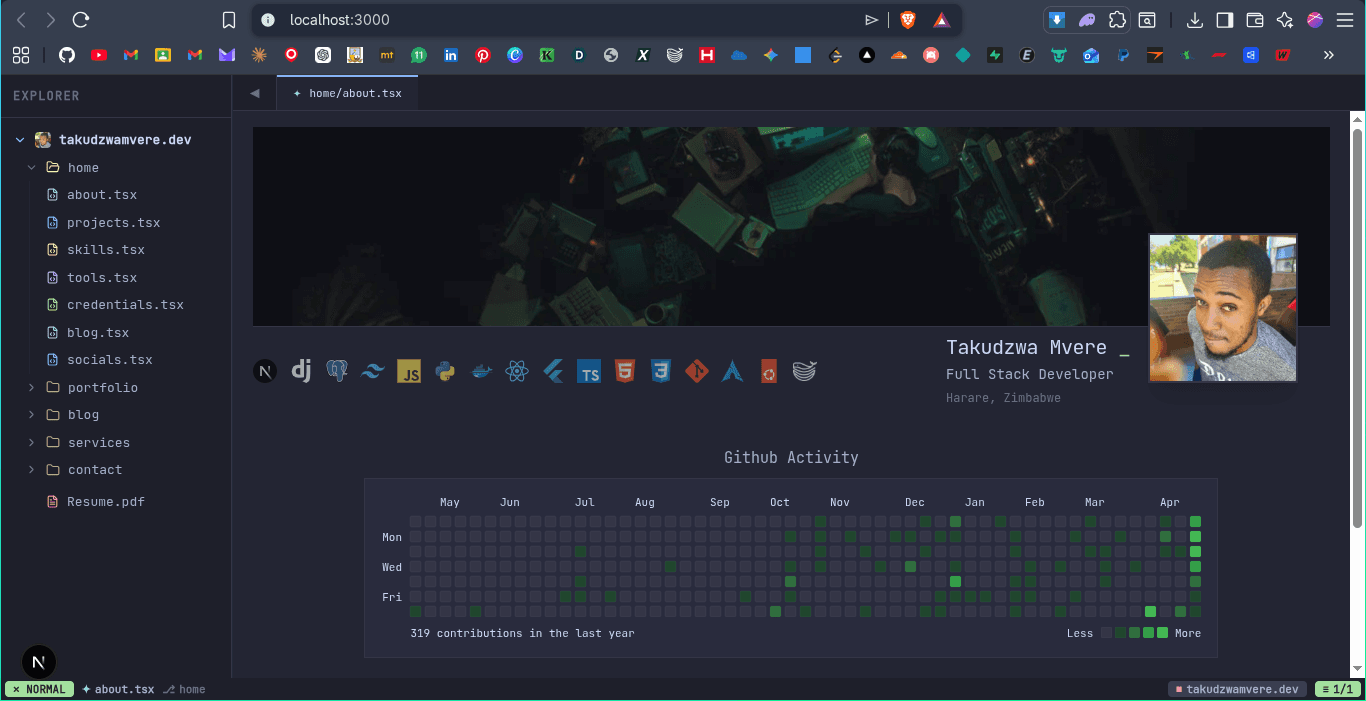The width and height of the screenshot is (1366, 701).
Task: Click the NORMAL mode indicator in the status bar
Action: pos(39,689)
